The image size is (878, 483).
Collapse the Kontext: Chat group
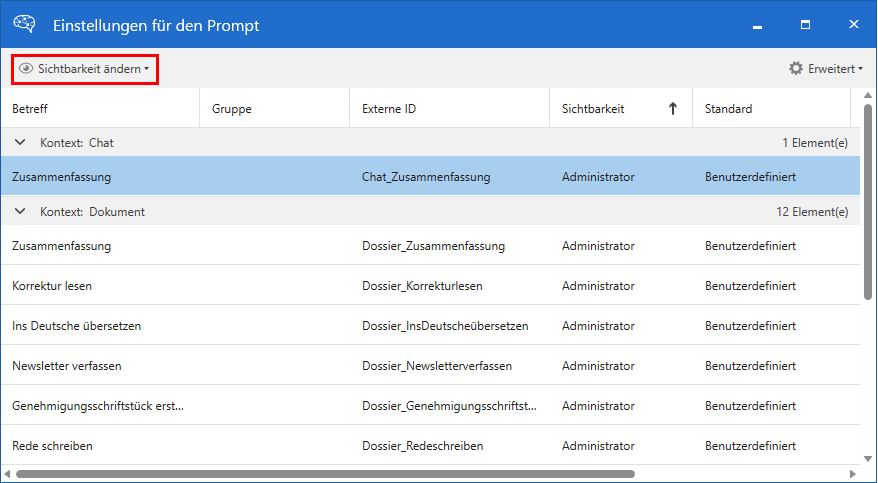point(20,143)
